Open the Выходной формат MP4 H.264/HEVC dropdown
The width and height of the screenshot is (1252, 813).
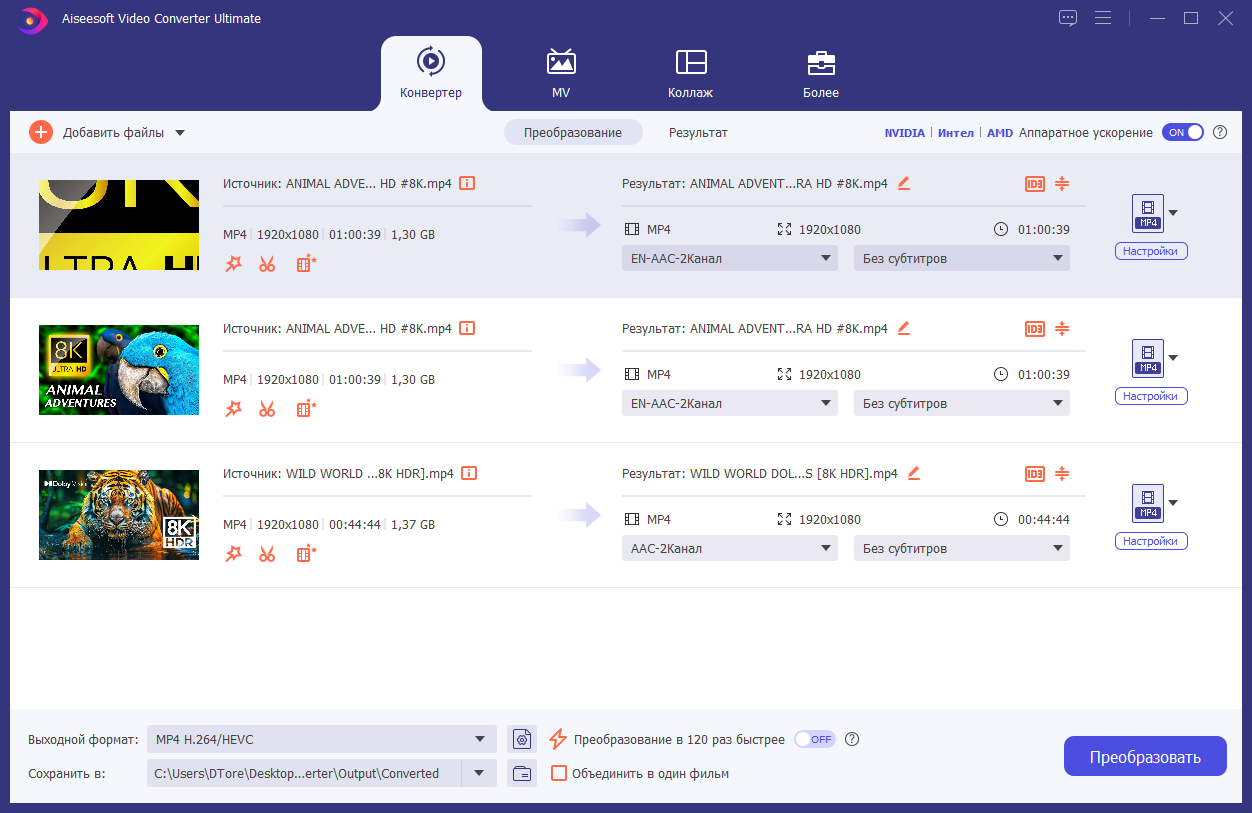pos(321,739)
